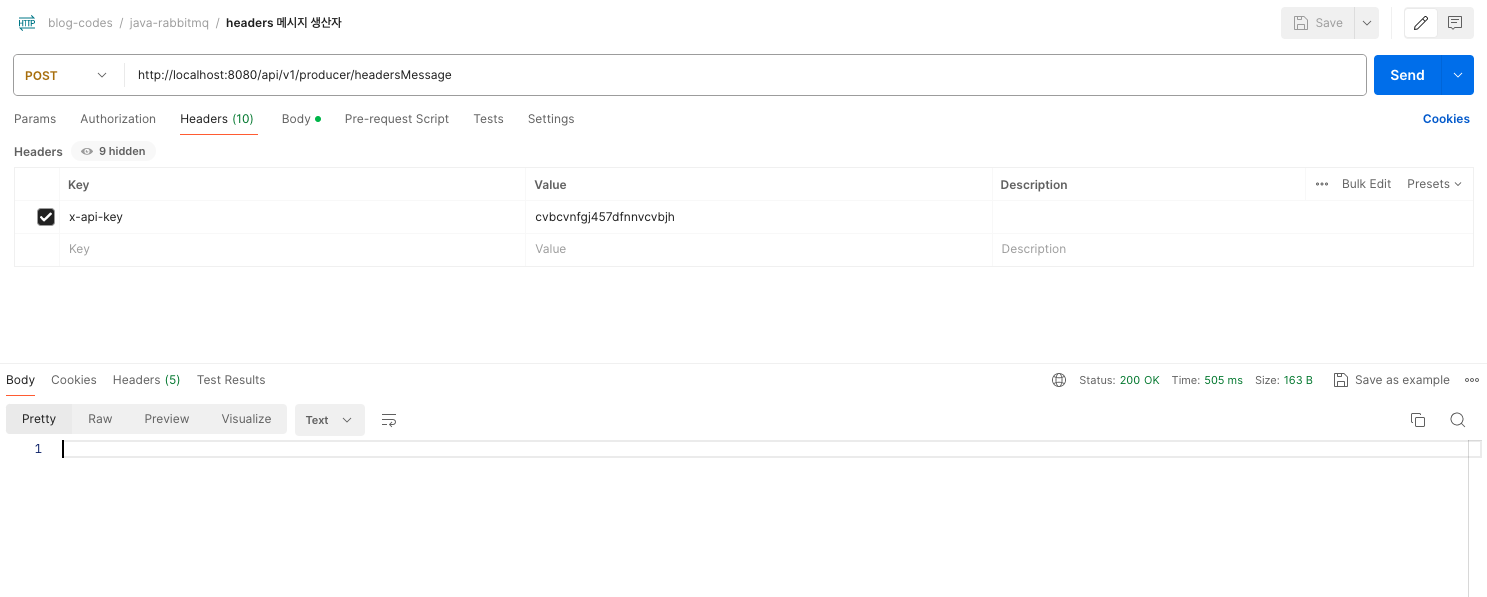
Task: Click the Send button
Action: click(1407, 75)
